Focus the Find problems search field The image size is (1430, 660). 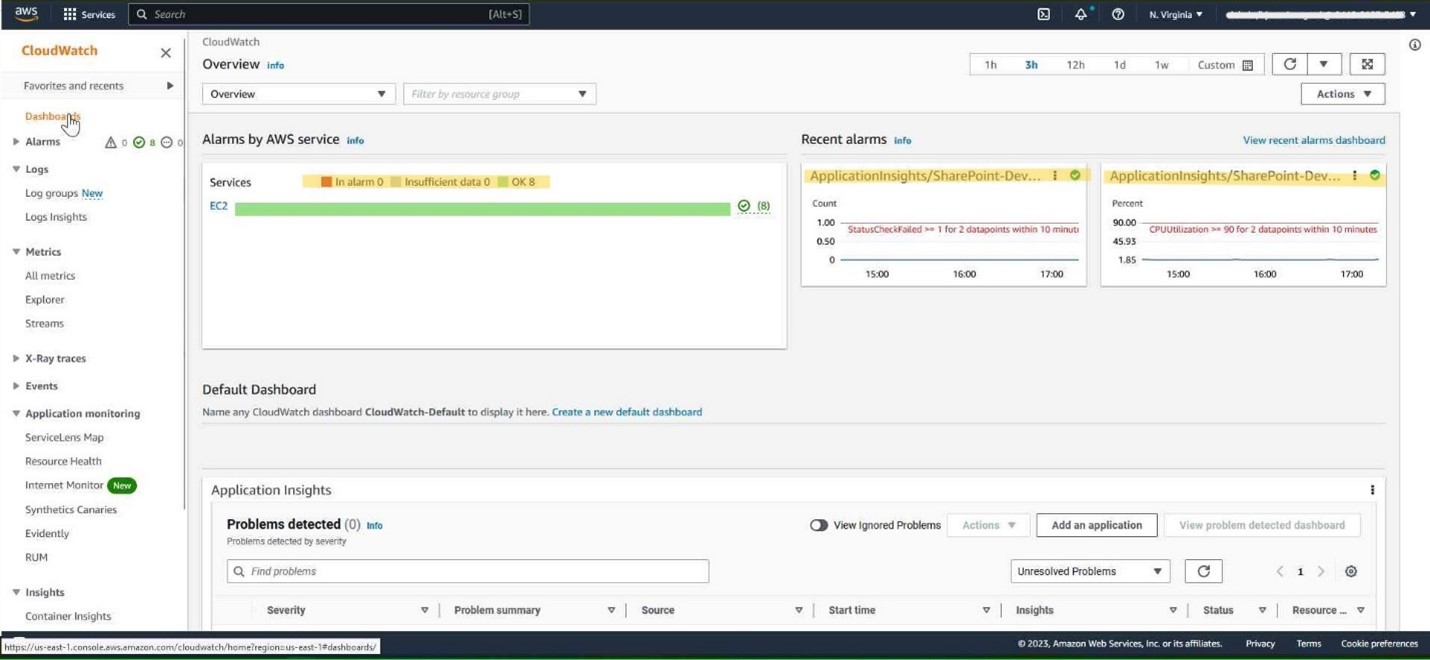click(x=468, y=571)
